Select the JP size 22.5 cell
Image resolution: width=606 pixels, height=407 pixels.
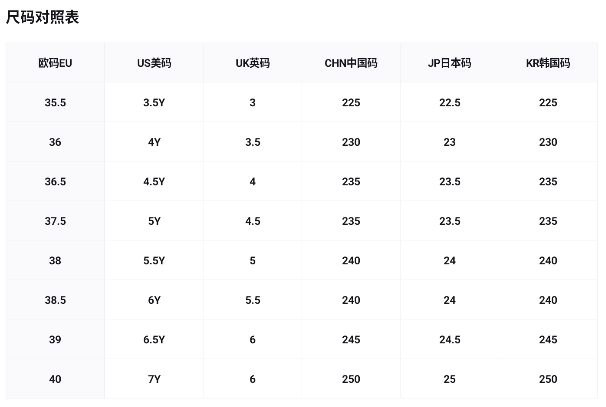[x=449, y=102]
